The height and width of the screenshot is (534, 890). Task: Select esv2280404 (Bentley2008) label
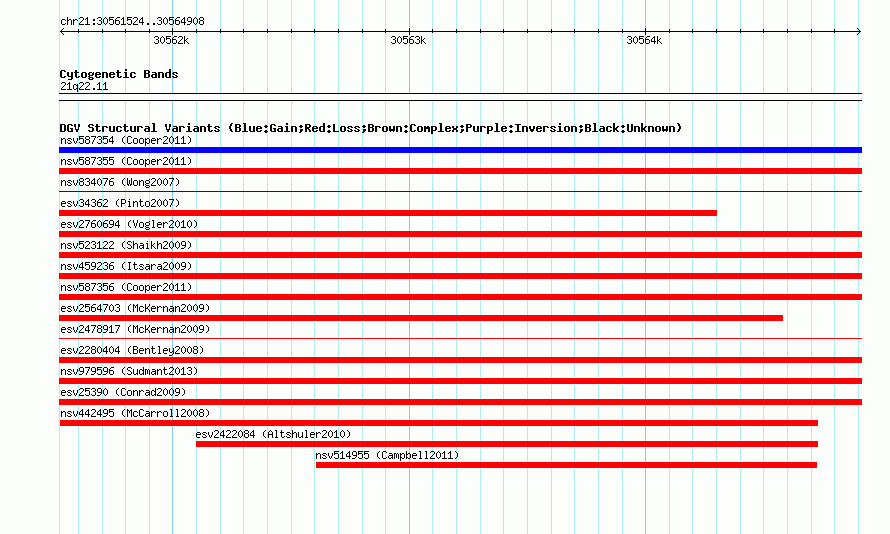click(132, 350)
